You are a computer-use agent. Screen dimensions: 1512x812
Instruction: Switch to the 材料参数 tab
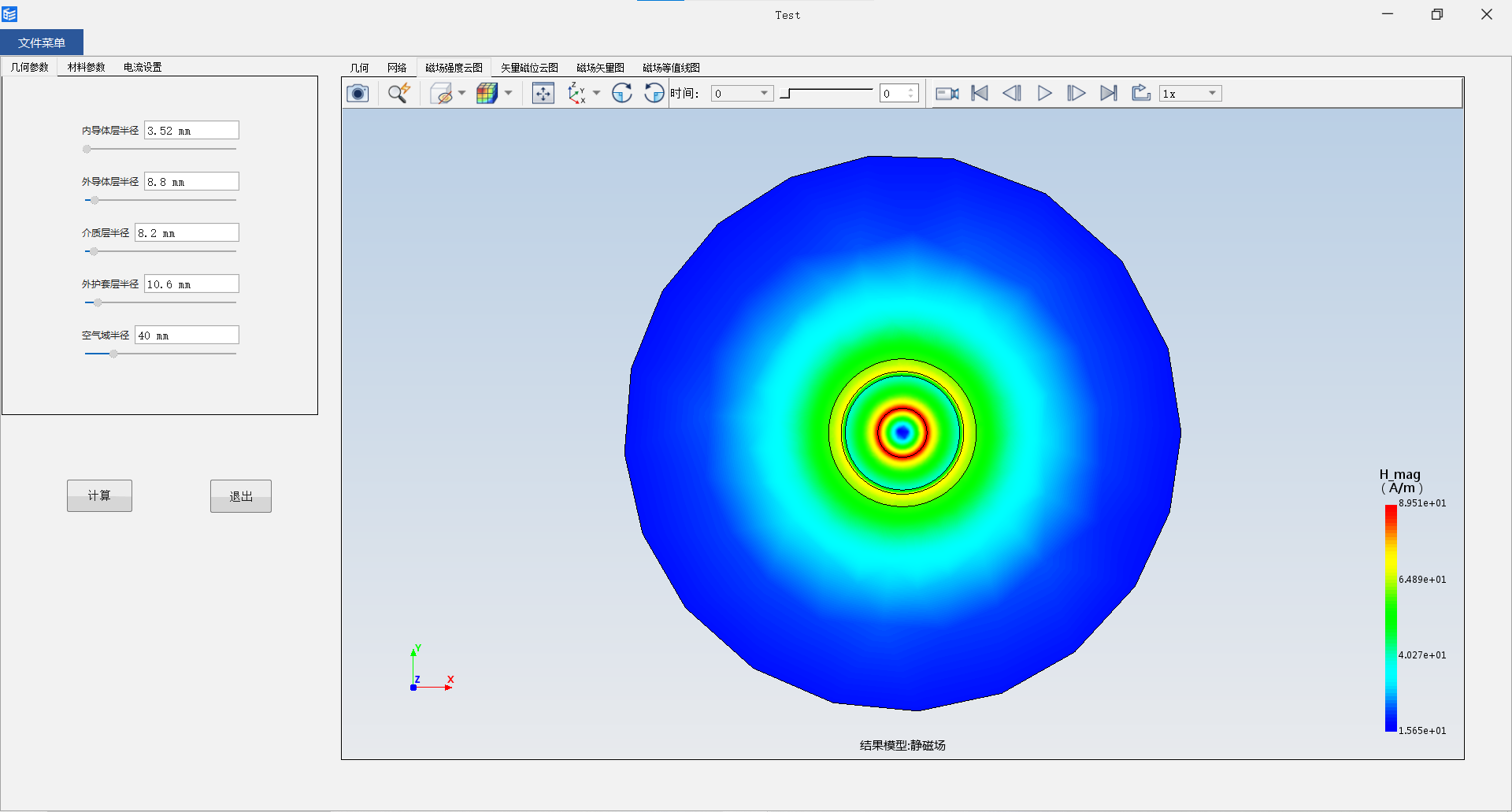87,67
